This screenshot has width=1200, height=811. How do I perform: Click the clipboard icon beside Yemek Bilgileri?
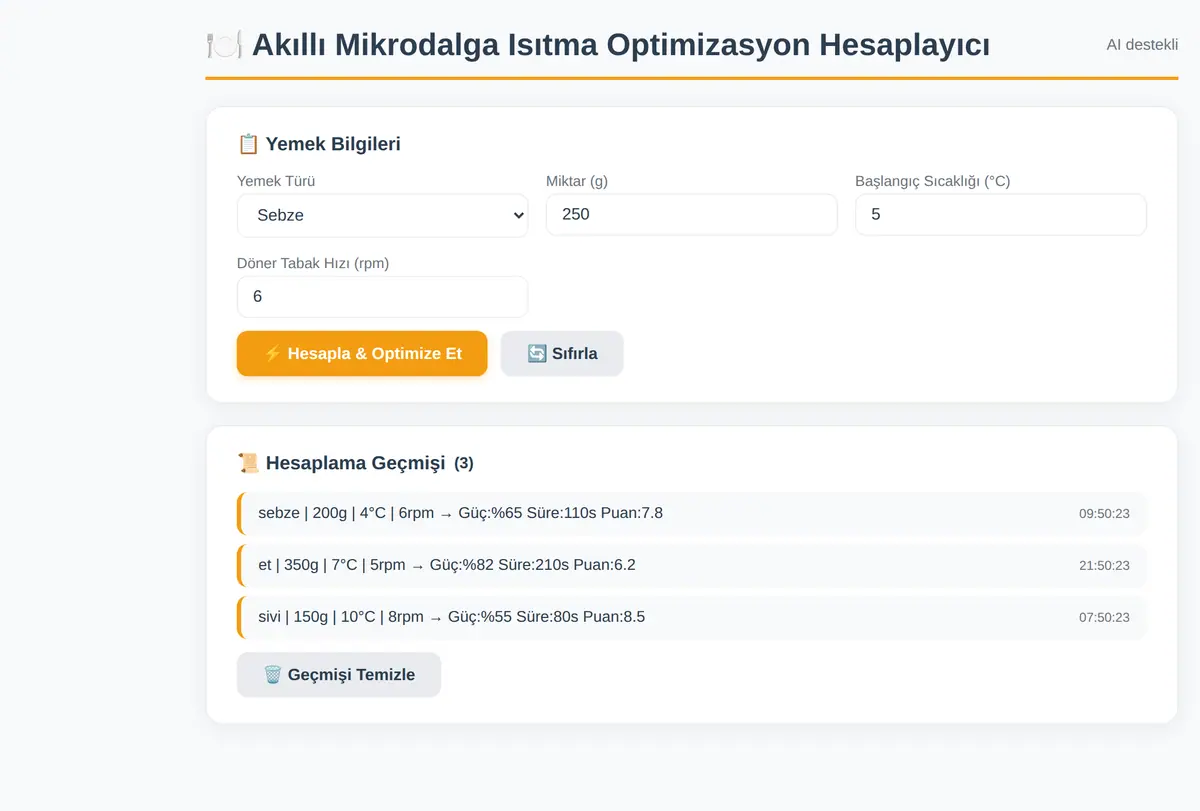[248, 144]
